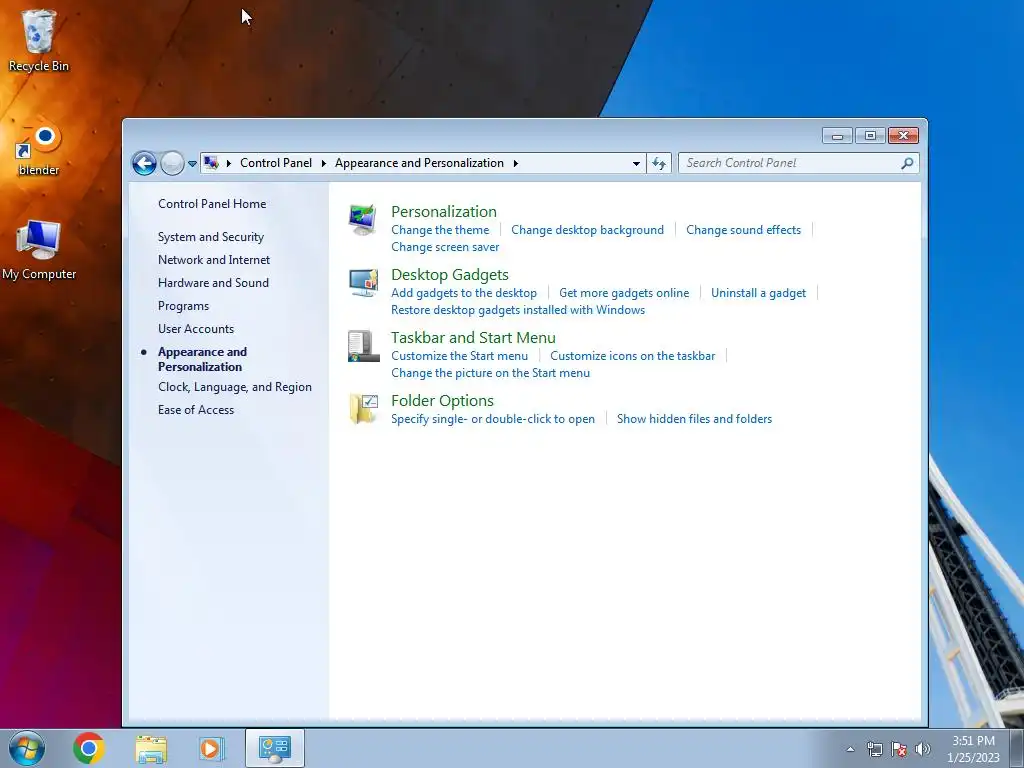
Task: Open Hardware and Sound category
Action: tap(213, 283)
